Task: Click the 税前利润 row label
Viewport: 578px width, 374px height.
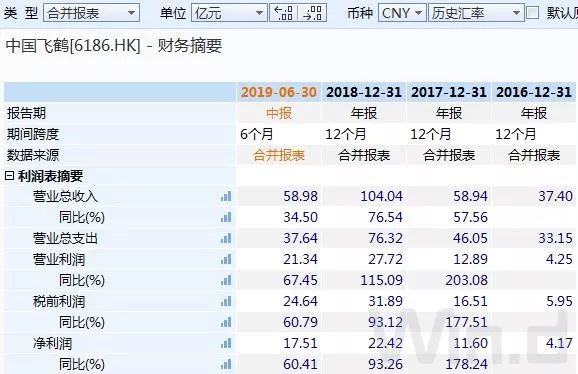Action: 59,301
